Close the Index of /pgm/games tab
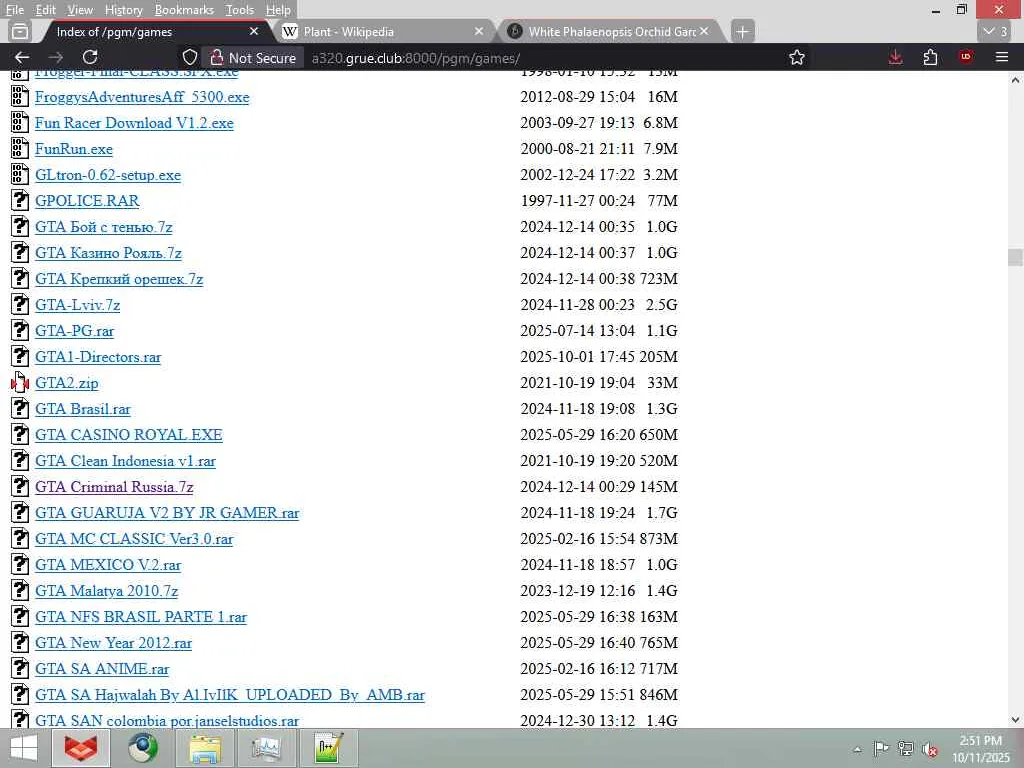Screen dimensions: 1024x768 (x=254, y=31)
